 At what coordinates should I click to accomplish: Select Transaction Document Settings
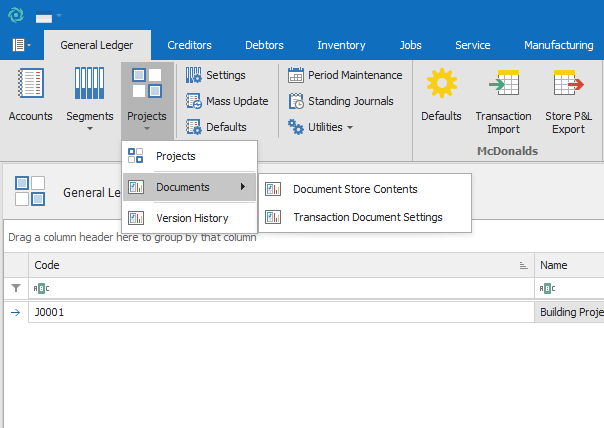point(367,217)
